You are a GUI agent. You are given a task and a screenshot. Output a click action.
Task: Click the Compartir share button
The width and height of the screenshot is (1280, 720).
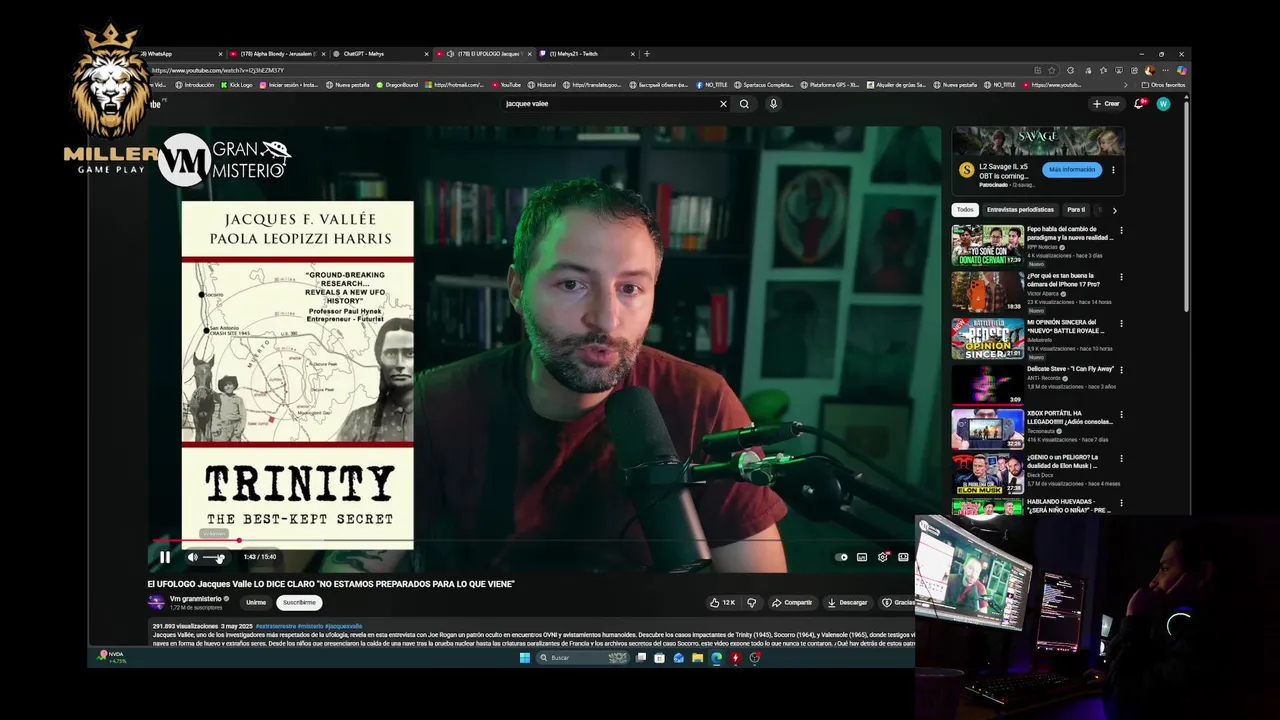(x=791, y=602)
